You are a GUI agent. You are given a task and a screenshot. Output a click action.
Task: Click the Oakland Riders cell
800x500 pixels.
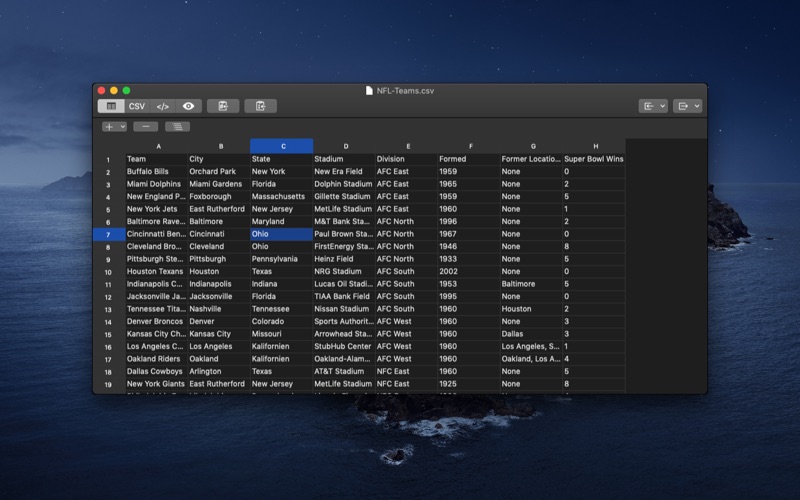[157, 359]
